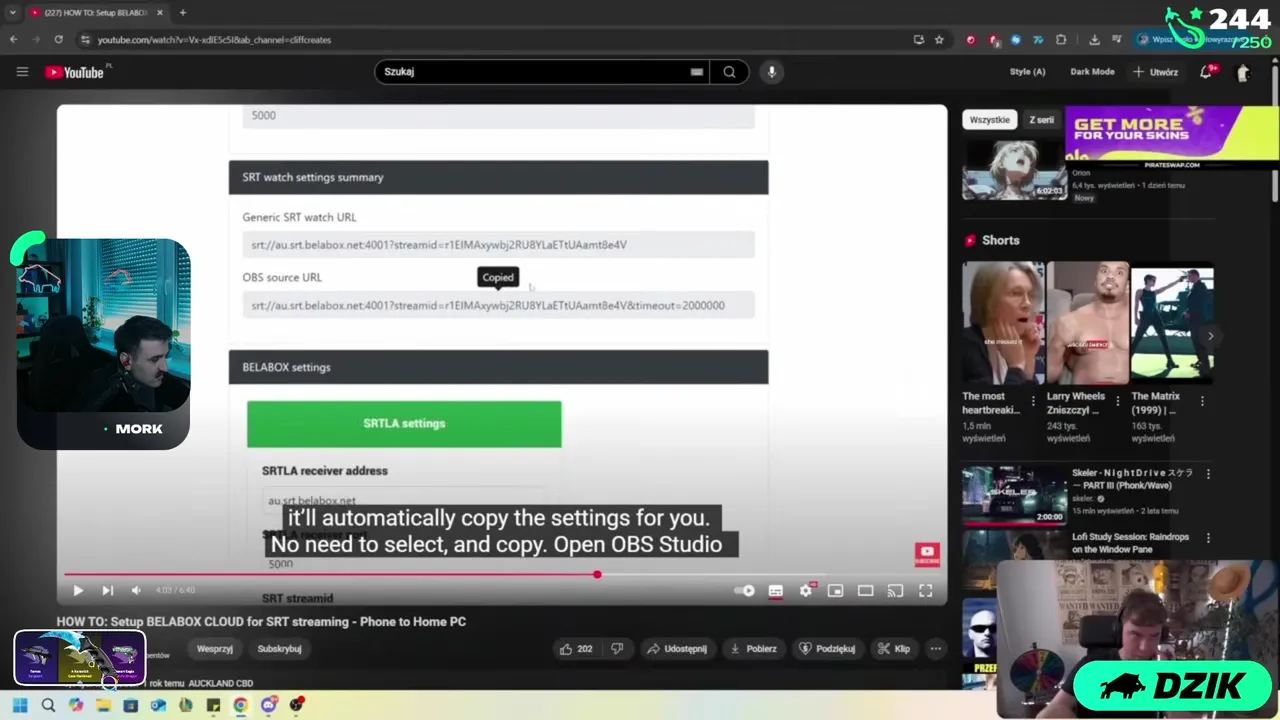Open the YouTube hamburger guide menu
This screenshot has height=720, width=1280.
22,72
